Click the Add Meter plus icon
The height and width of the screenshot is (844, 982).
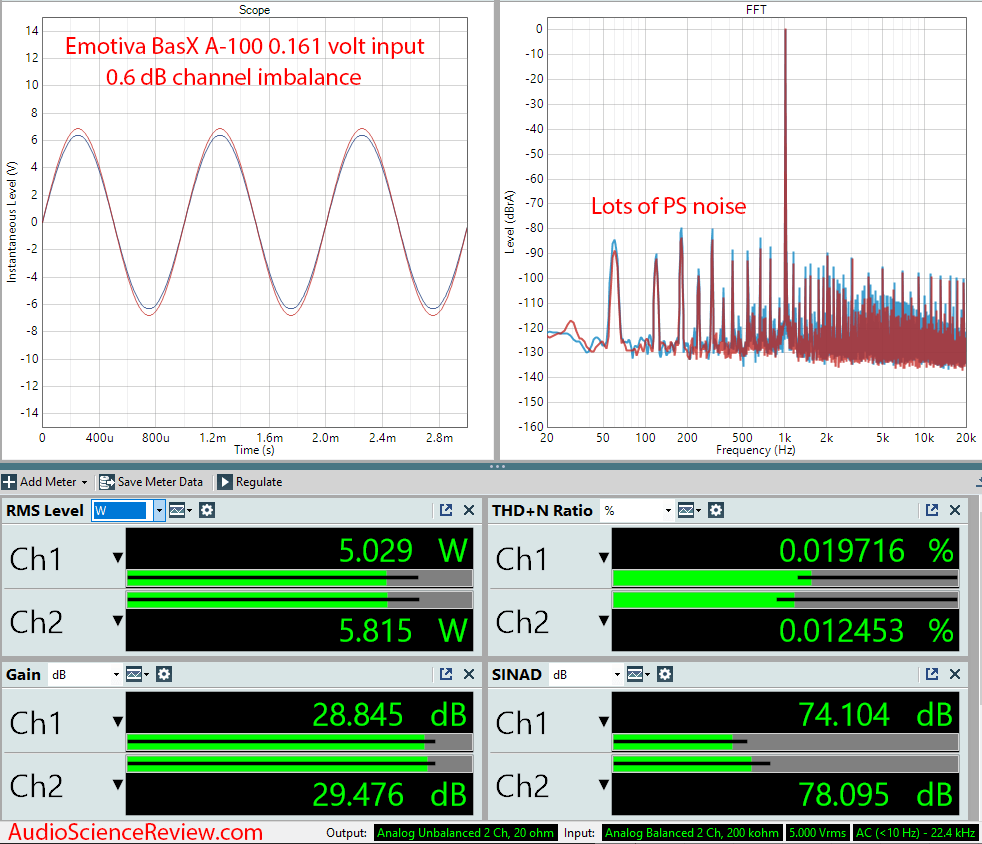click(x=9, y=482)
